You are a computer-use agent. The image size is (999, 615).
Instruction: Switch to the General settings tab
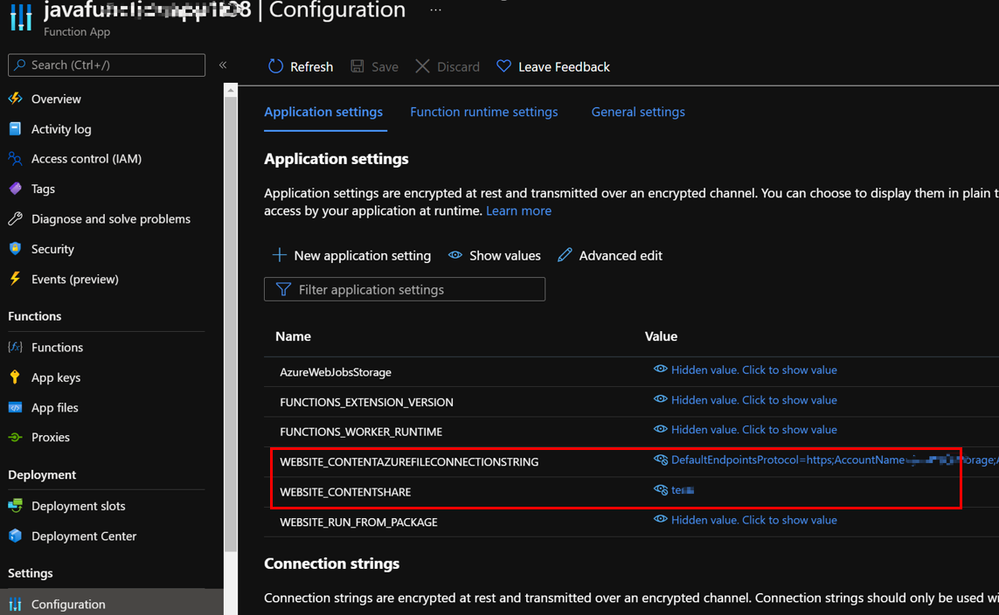(x=638, y=112)
